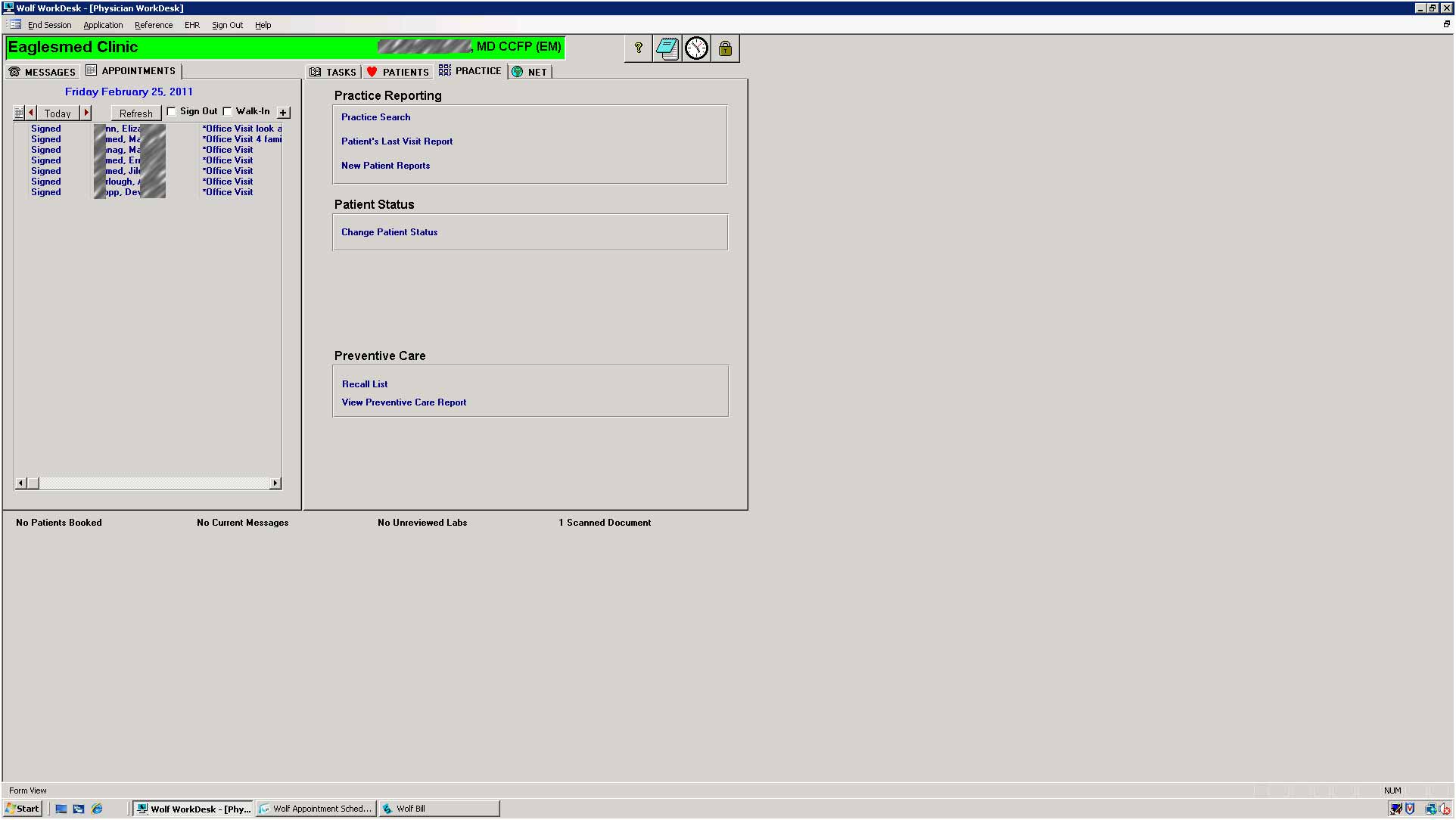
Task: Open the Practice Search link
Action: tap(375, 117)
